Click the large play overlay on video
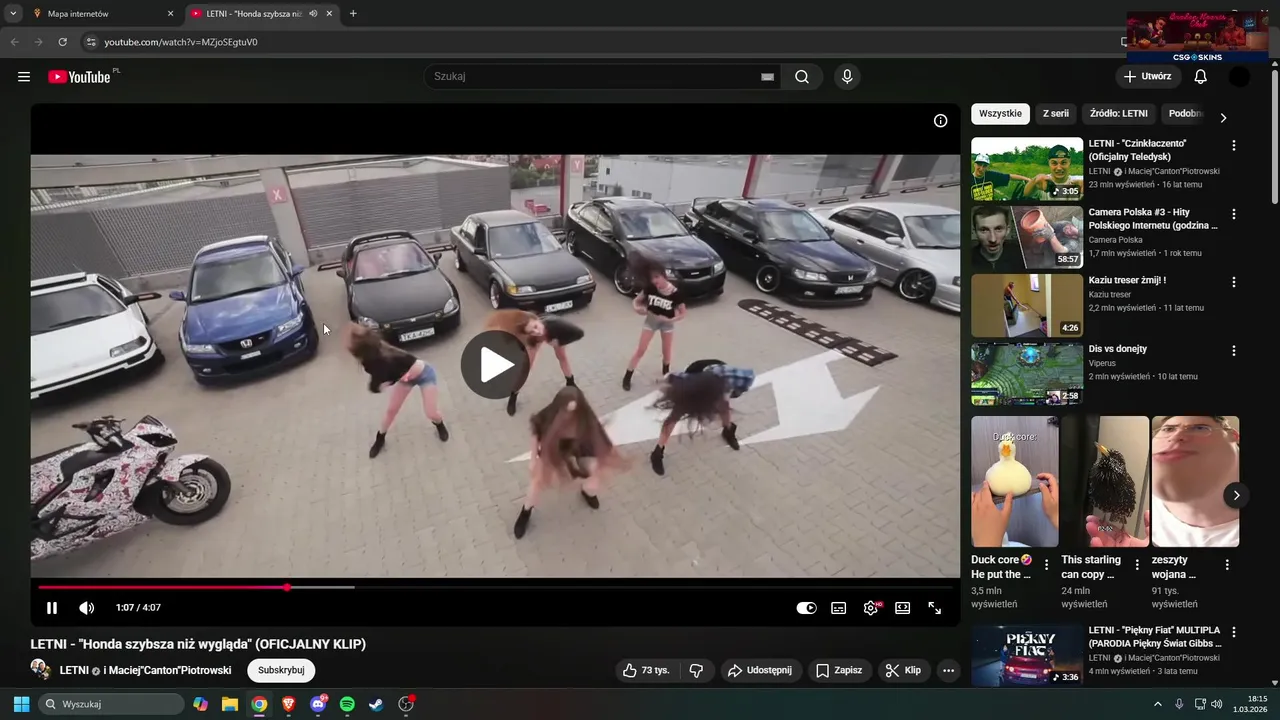The height and width of the screenshot is (720, 1280). pos(495,365)
